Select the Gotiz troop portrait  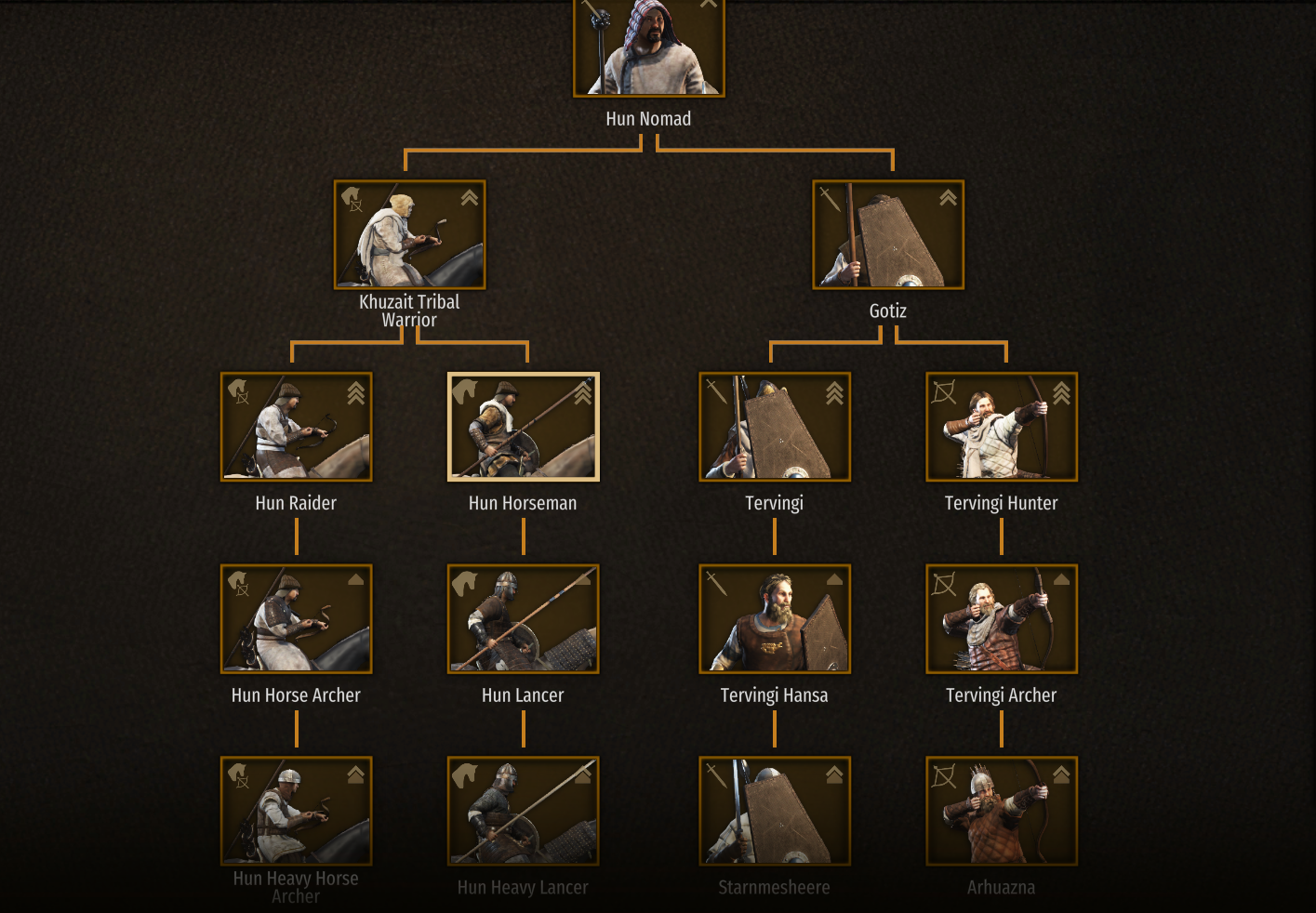tap(888, 234)
